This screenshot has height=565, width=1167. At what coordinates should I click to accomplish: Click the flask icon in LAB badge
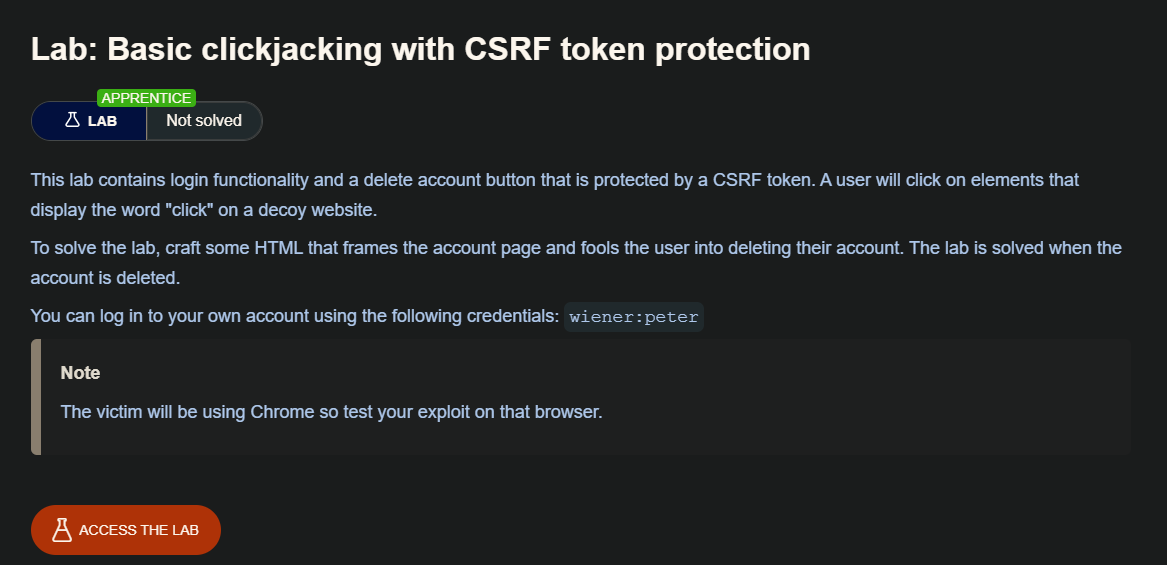tap(72, 121)
